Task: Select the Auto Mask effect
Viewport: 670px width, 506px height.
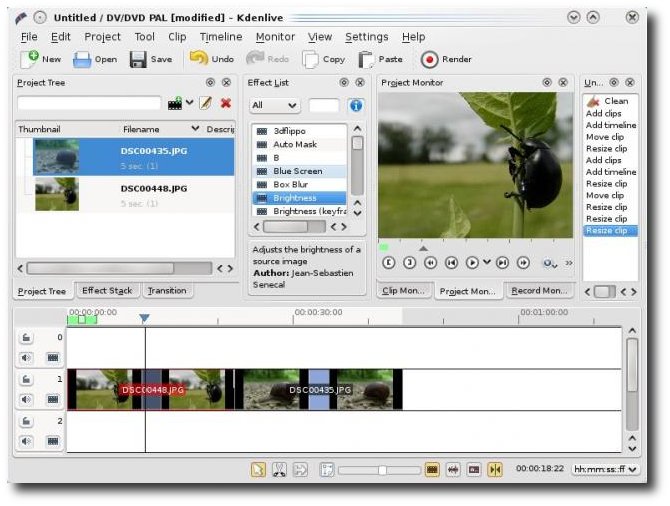Action: pyautogui.click(x=300, y=144)
